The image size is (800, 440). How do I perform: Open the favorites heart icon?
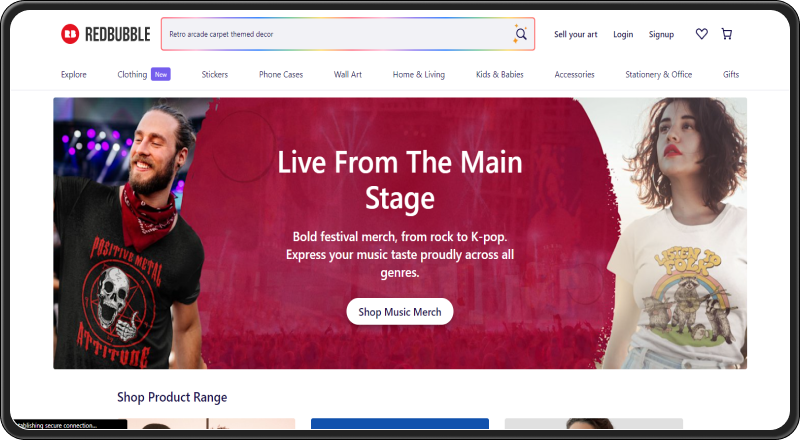click(702, 34)
